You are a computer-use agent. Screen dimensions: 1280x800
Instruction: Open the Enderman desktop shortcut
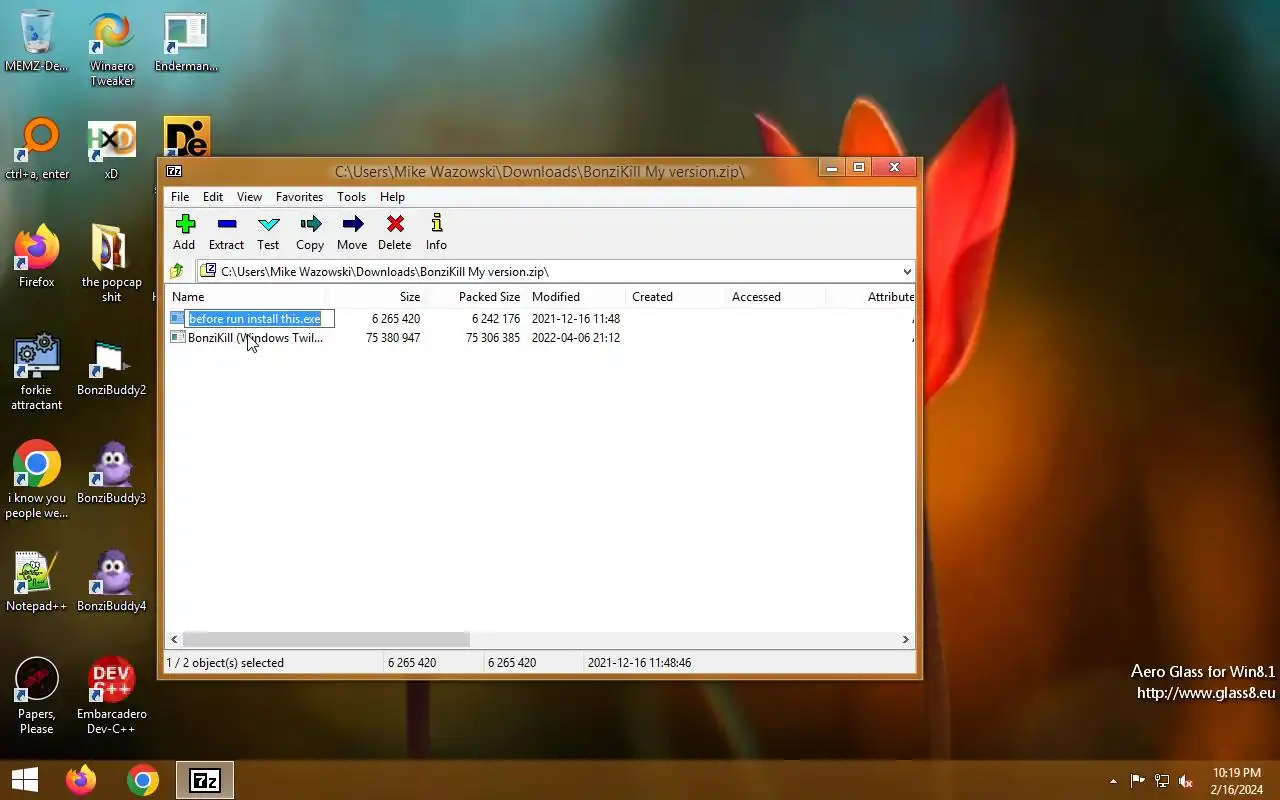(x=186, y=42)
